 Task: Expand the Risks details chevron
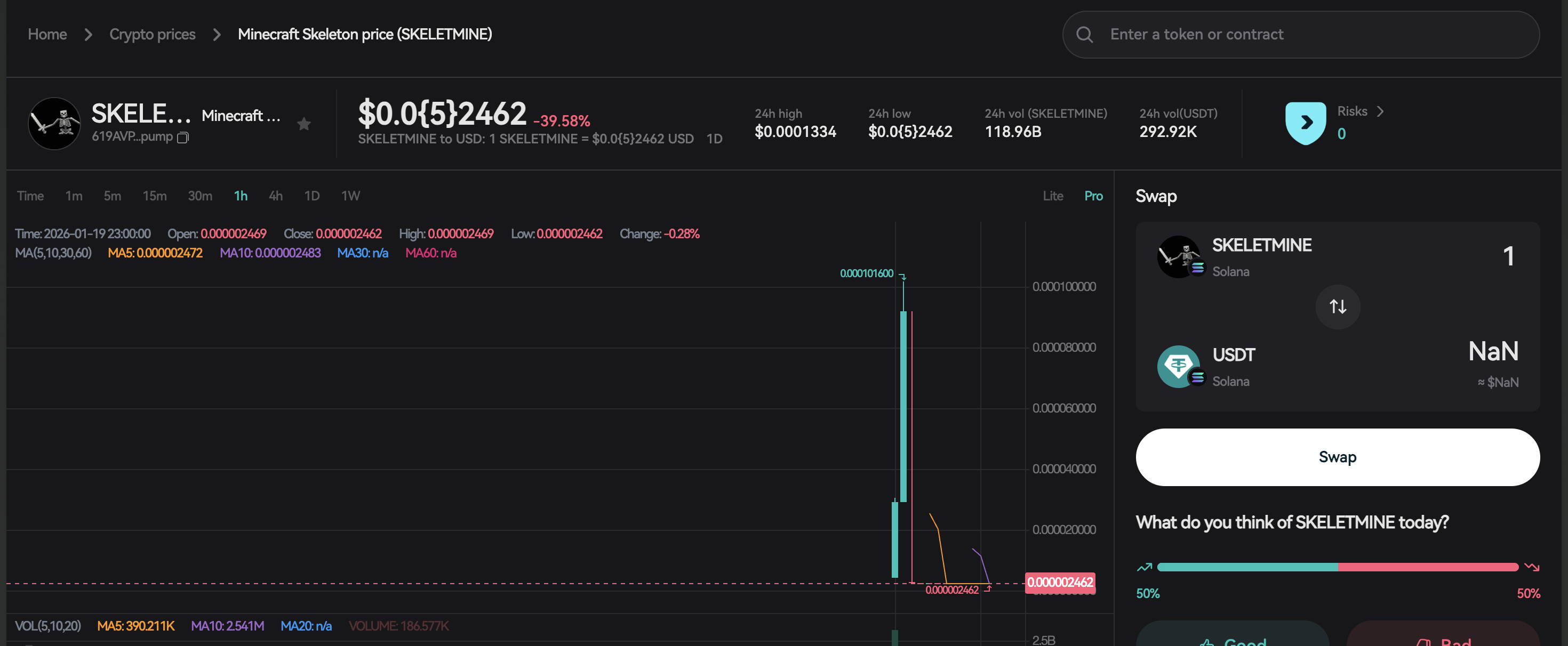(x=1380, y=111)
